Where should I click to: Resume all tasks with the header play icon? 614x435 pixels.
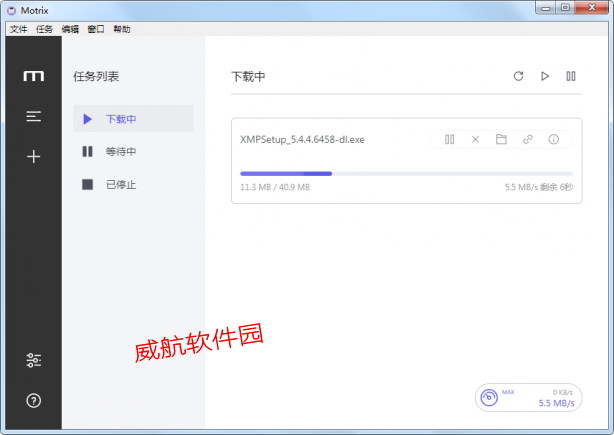(545, 76)
